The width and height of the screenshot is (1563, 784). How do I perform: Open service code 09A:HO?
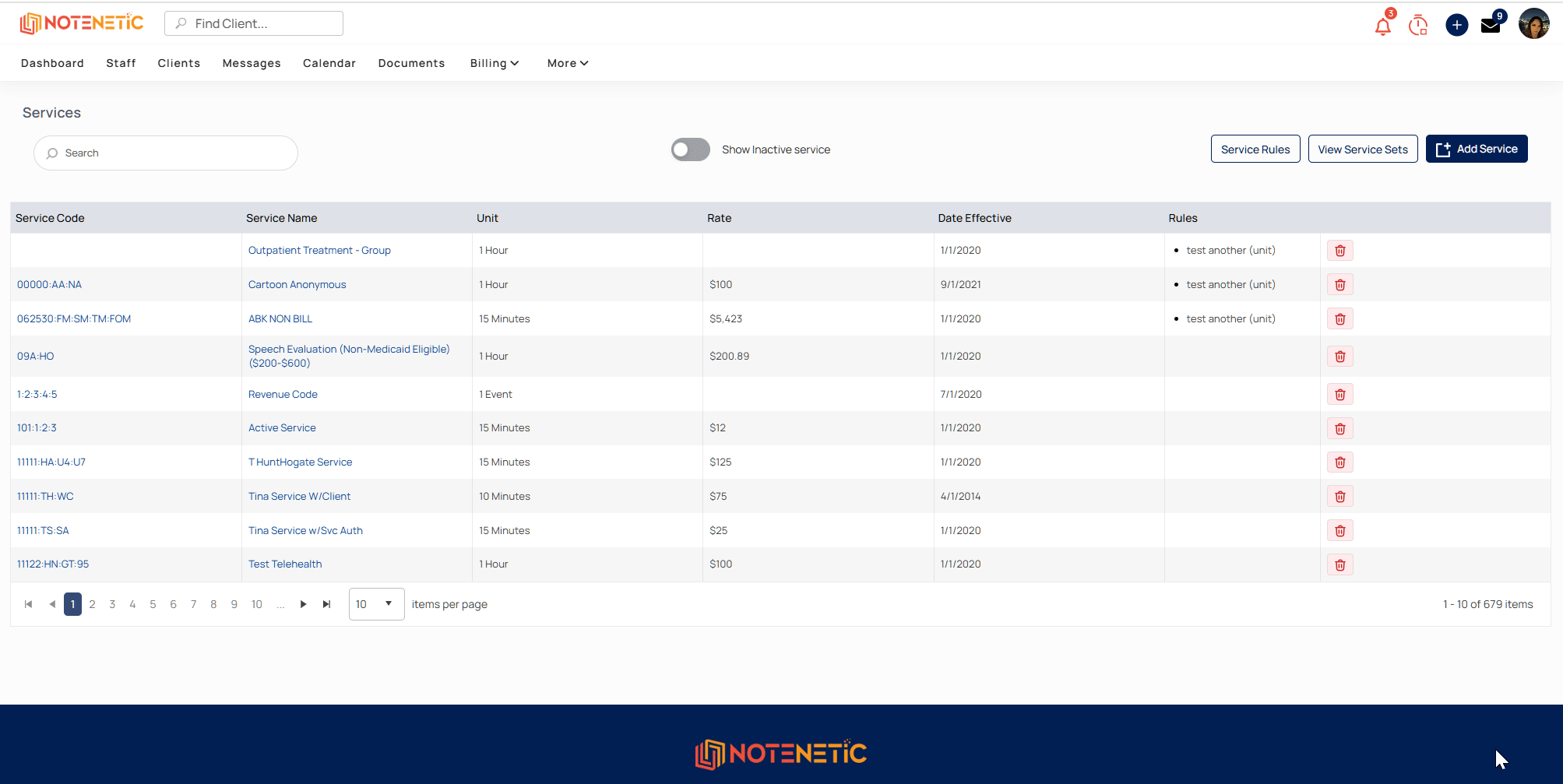coord(36,357)
